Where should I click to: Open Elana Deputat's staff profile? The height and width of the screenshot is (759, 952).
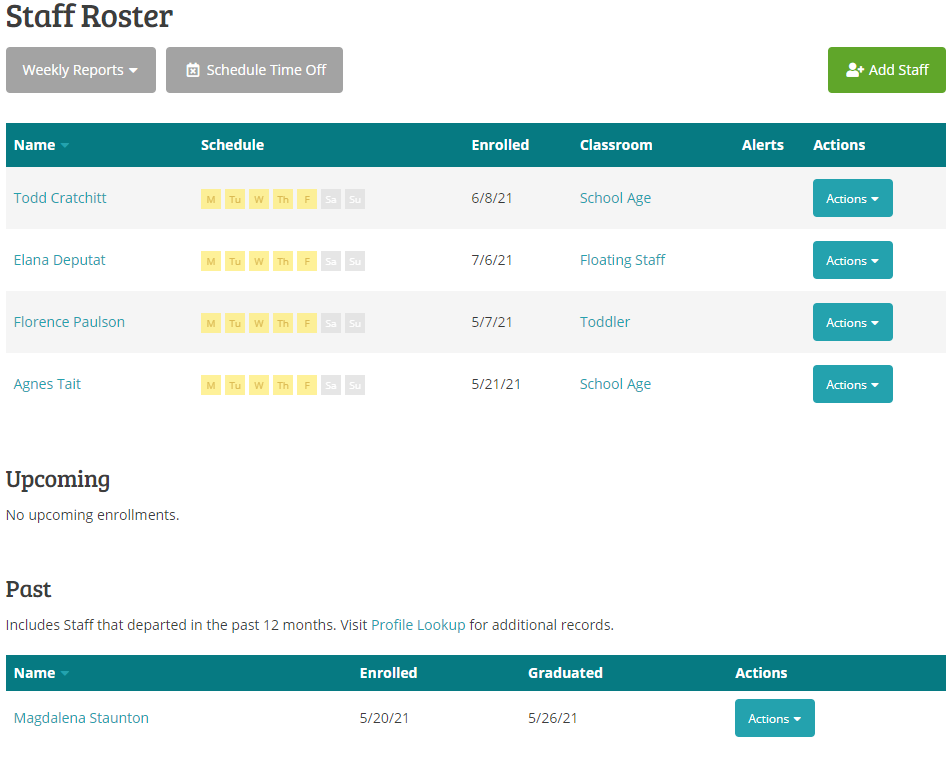60,260
